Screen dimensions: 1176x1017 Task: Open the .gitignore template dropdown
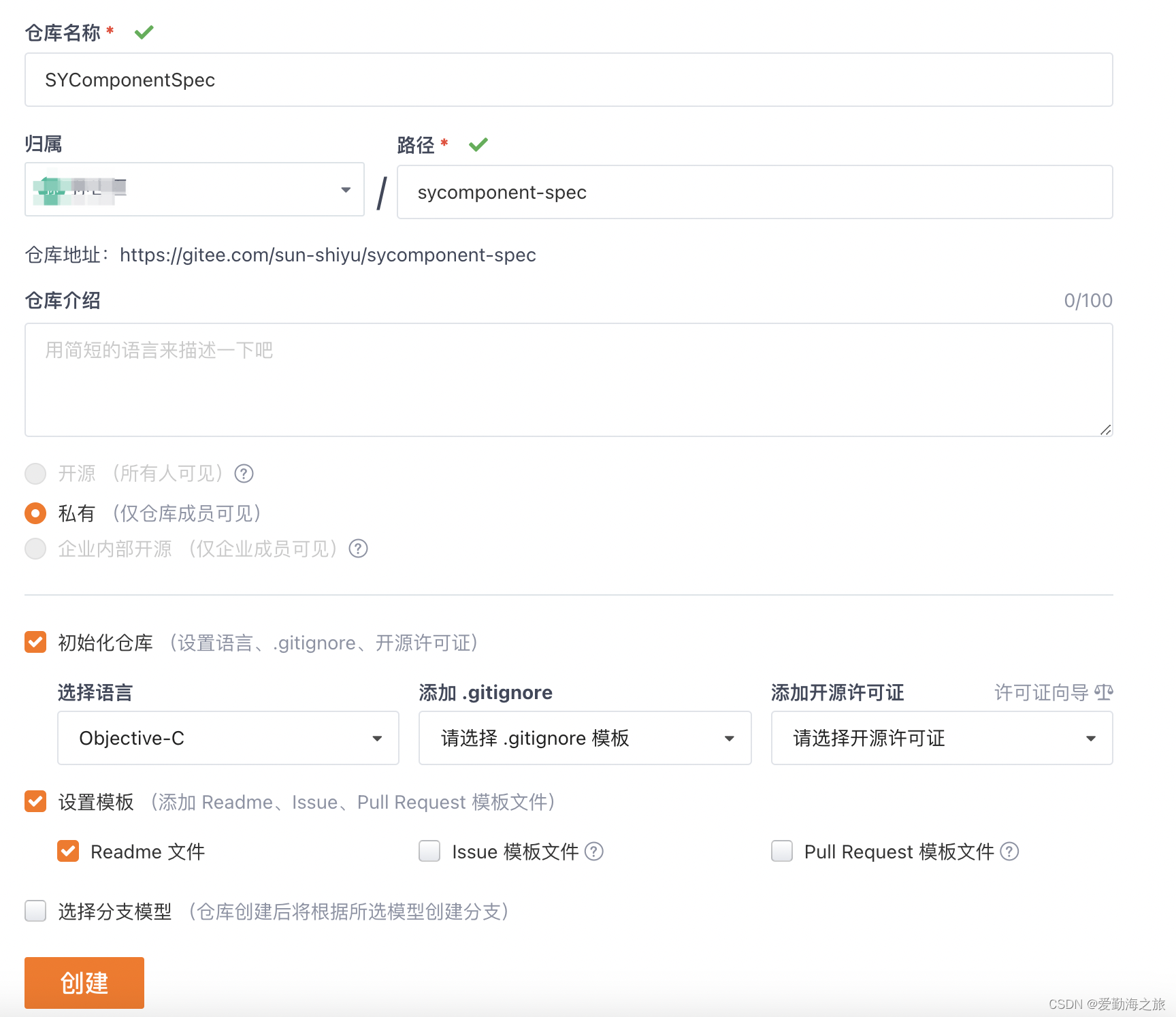[585, 738]
